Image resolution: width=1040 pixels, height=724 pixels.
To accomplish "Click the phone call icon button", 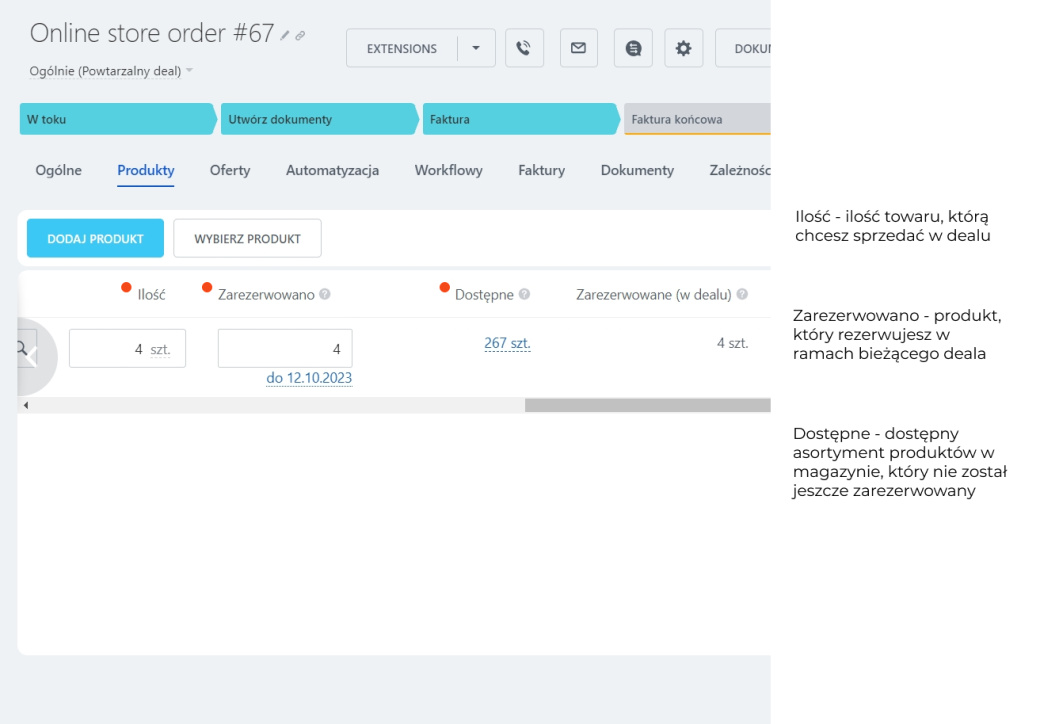I will (524, 48).
